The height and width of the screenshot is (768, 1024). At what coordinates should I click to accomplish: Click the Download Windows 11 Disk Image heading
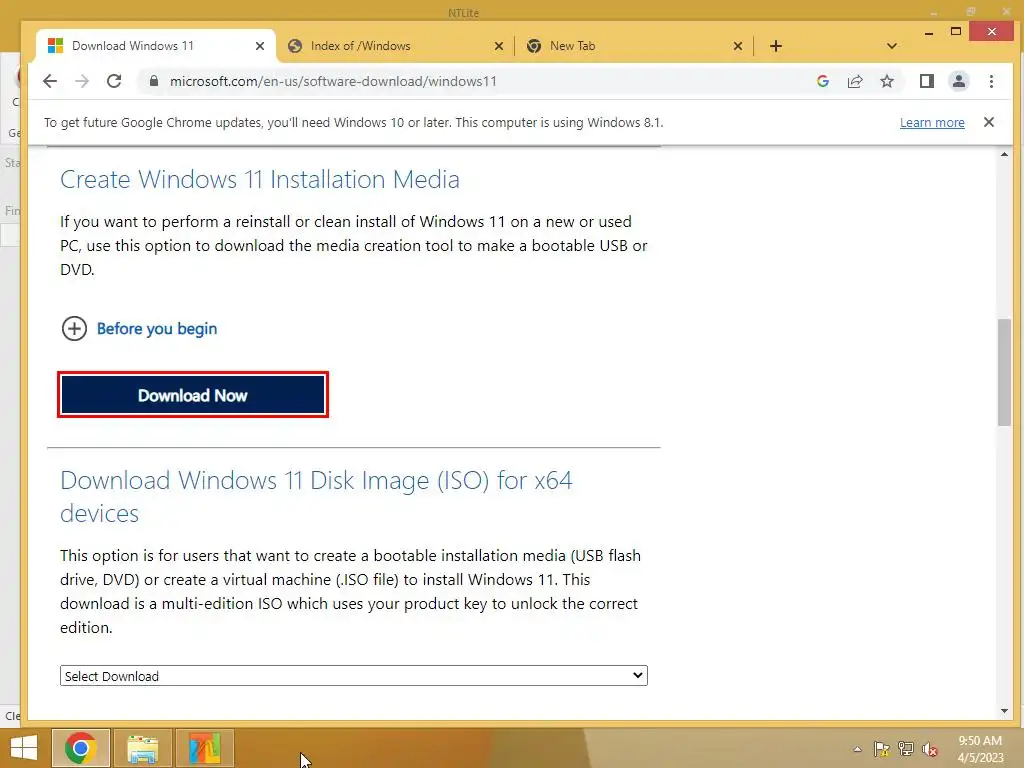coord(316,497)
